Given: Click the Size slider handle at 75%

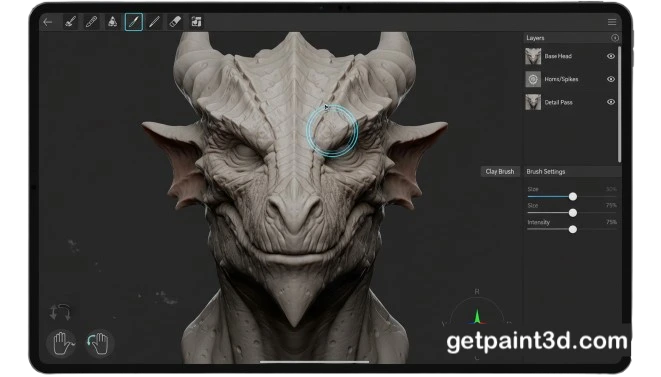Looking at the screenshot, I should (x=572, y=213).
